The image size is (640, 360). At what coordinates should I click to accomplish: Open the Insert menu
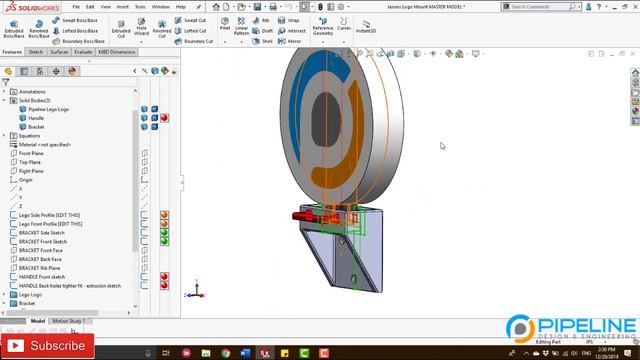click(x=123, y=7)
